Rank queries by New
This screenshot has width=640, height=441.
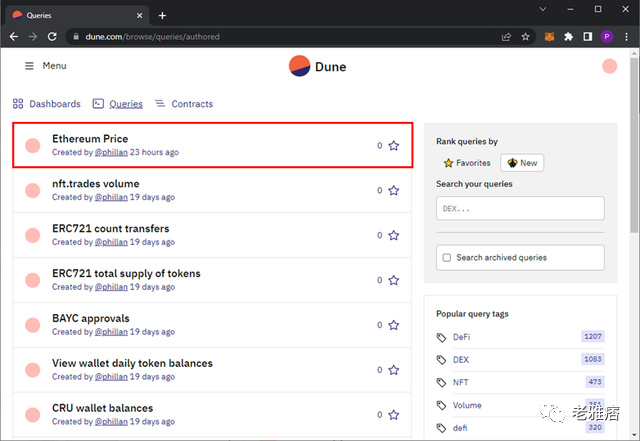(x=522, y=163)
